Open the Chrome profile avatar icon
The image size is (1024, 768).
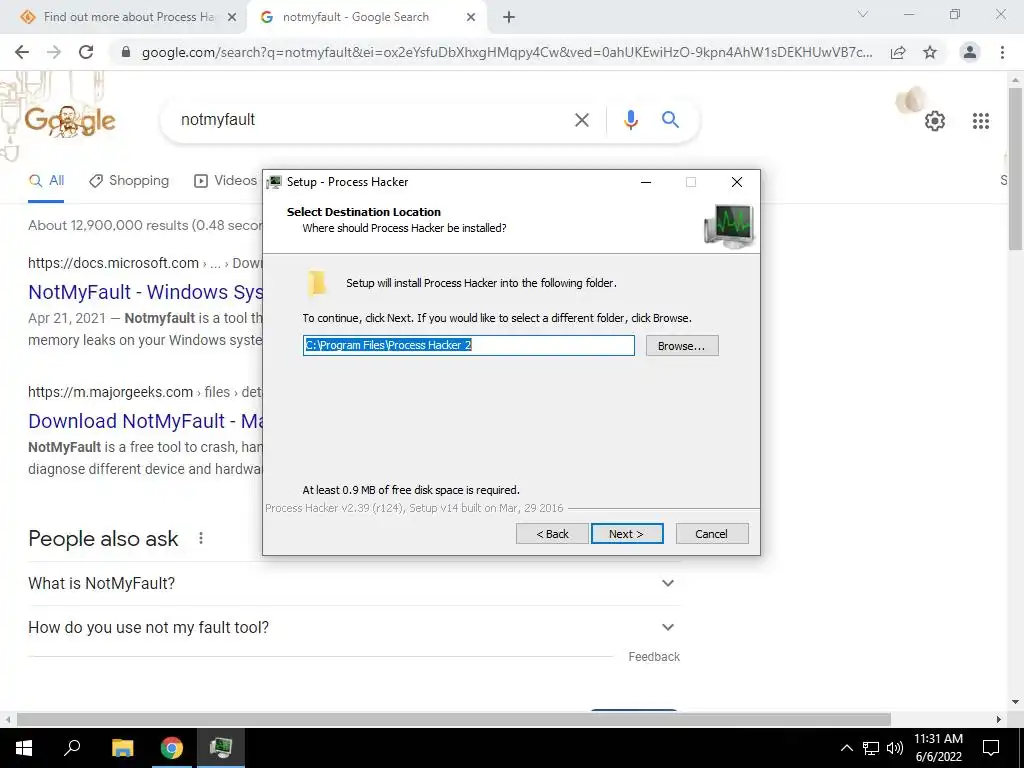click(x=970, y=52)
